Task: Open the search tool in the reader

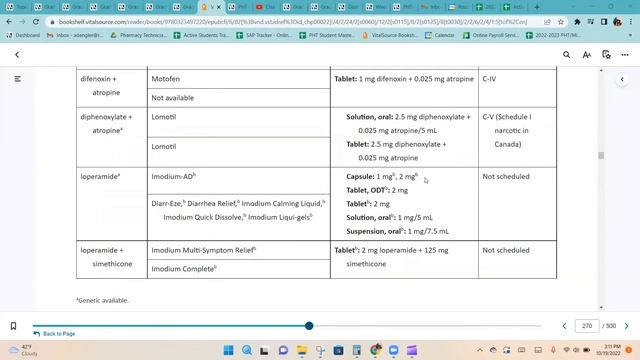Action: coord(567,55)
